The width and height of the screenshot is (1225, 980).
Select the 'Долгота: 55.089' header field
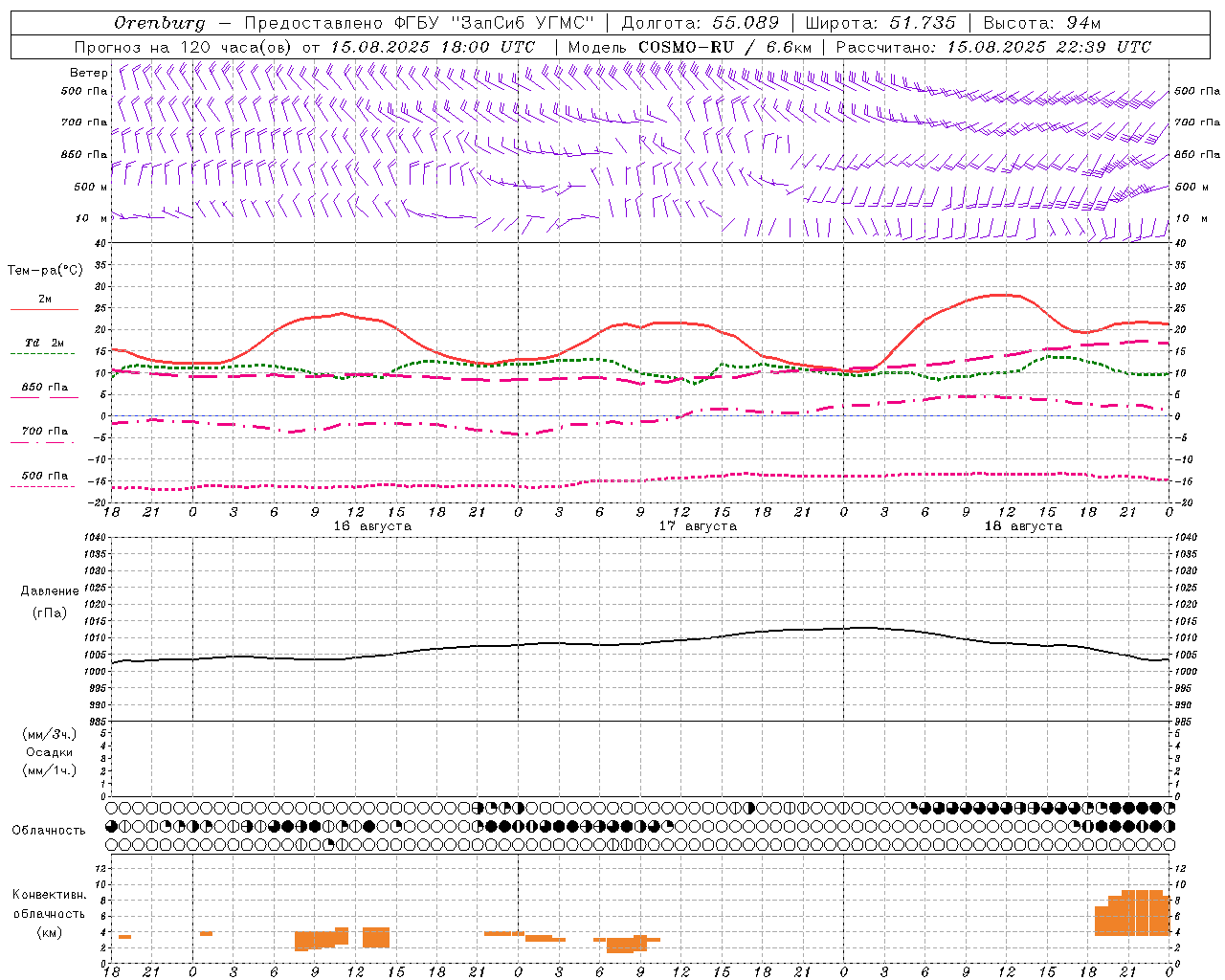click(701, 23)
